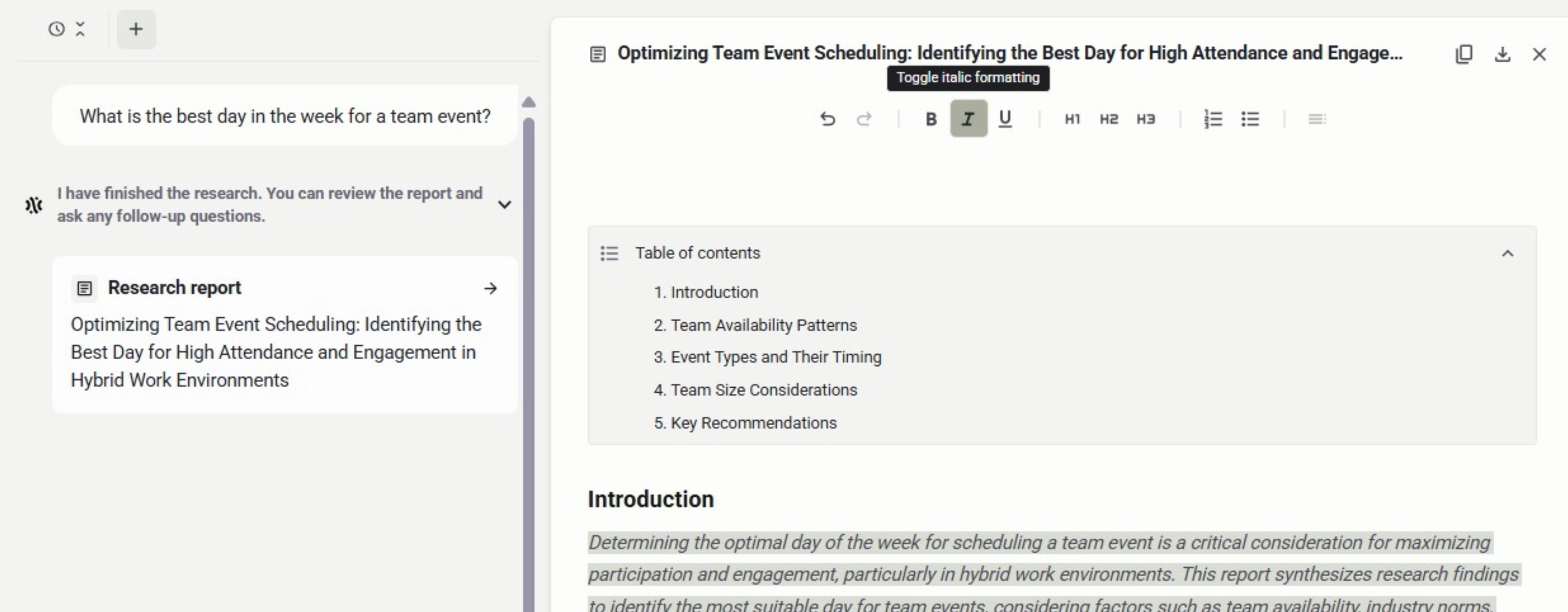The image size is (1568, 612).
Task: Toggle underline formatting
Action: click(x=1005, y=119)
